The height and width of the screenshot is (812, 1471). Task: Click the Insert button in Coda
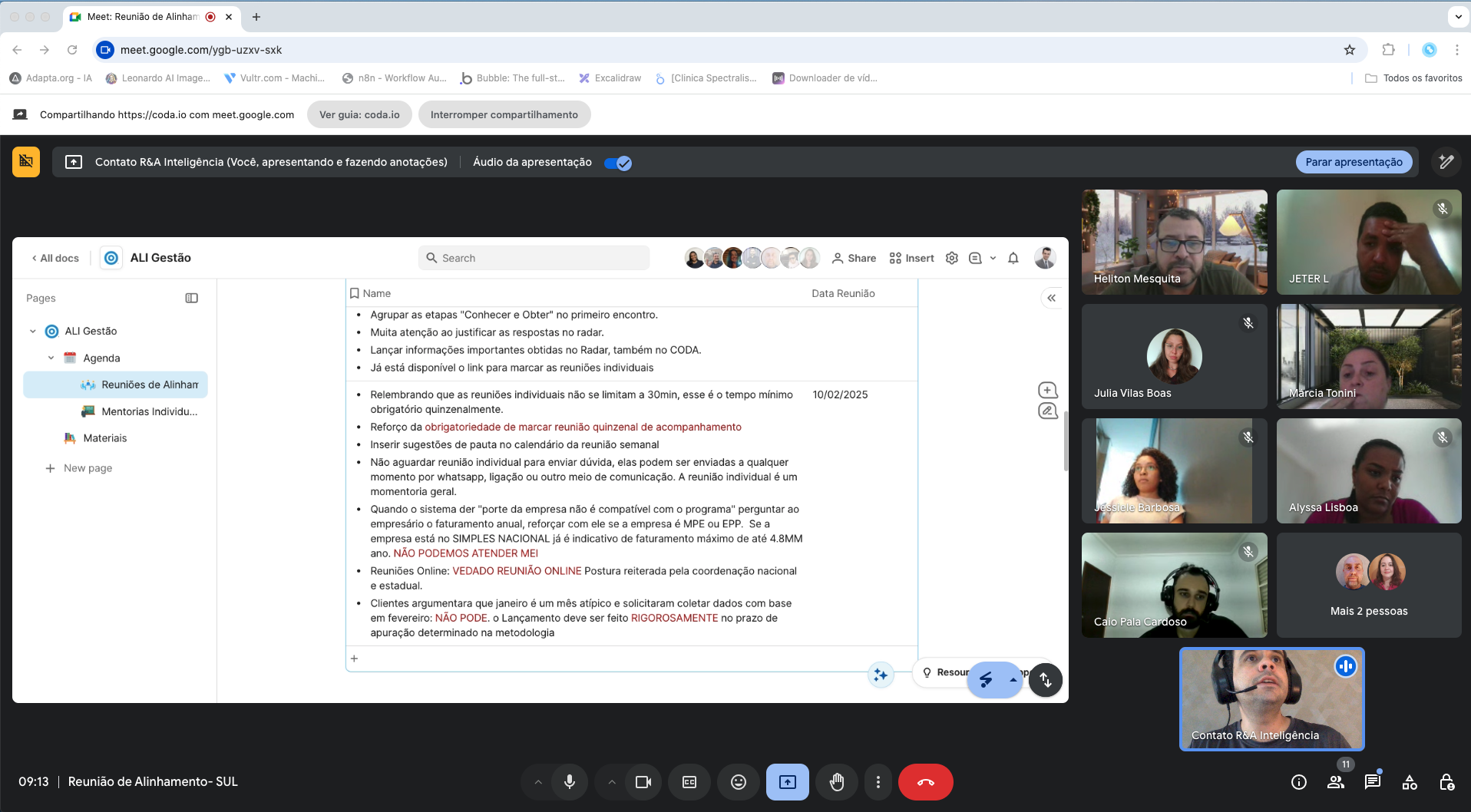tap(911, 258)
